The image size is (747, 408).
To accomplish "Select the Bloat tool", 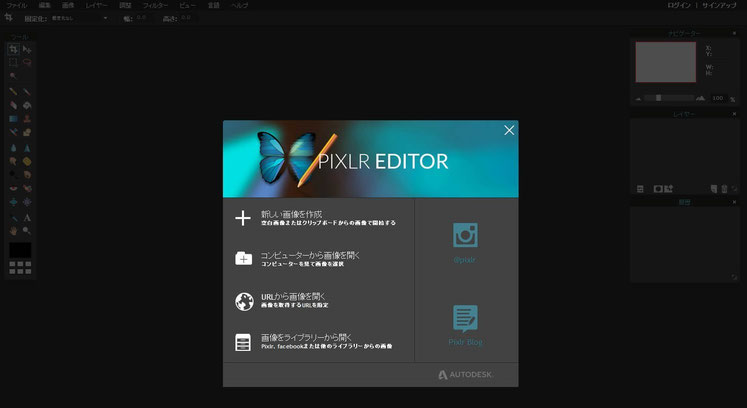I will (13, 202).
